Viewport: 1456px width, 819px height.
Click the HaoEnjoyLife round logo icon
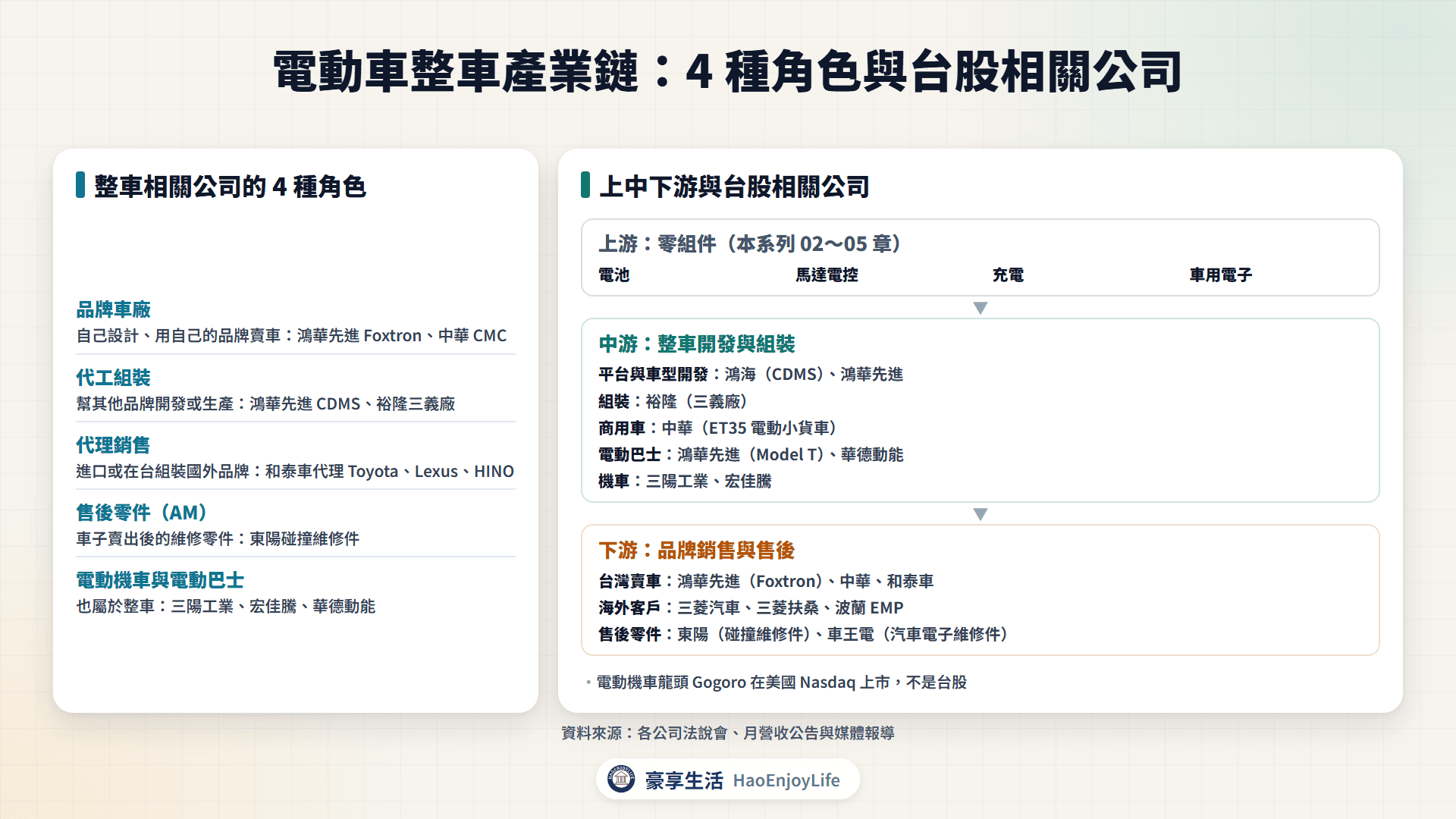click(x=621, y=779)
